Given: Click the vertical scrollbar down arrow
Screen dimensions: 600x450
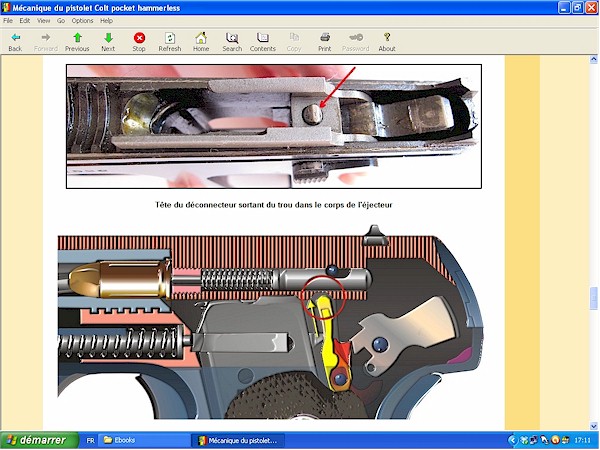Looking at the screenshot, I should point(593,424).
